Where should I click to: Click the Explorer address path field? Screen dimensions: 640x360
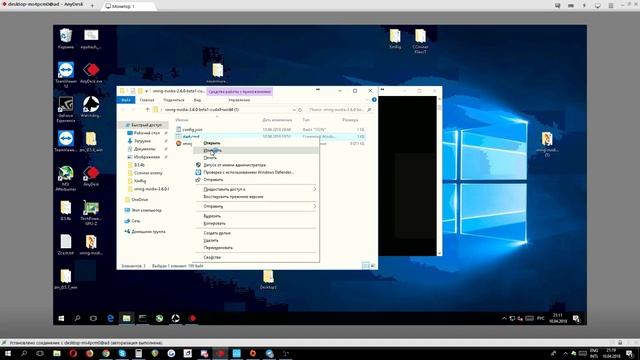(x=225, y=110)
